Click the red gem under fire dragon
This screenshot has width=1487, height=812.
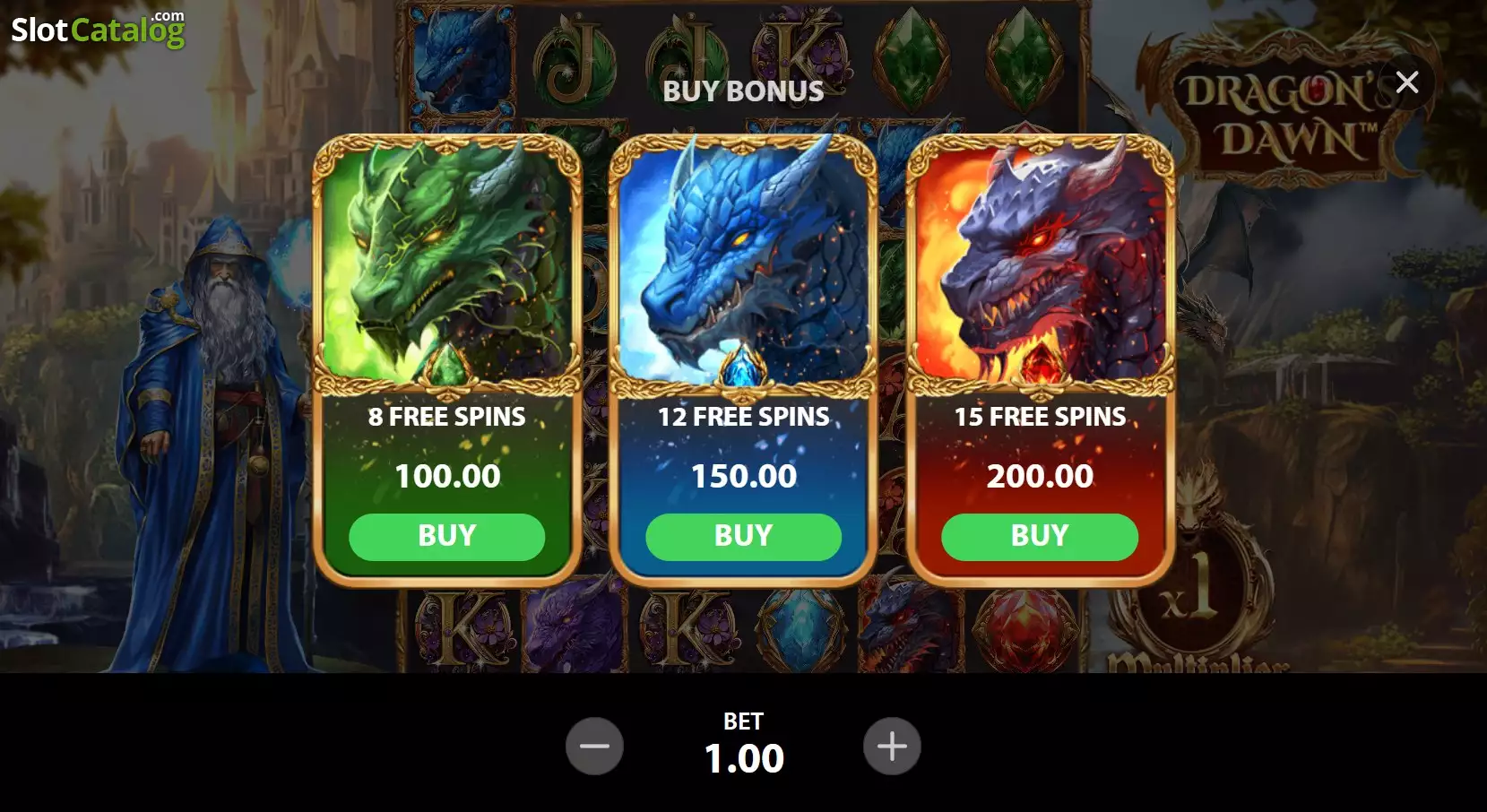click(x=1040, y=367)
